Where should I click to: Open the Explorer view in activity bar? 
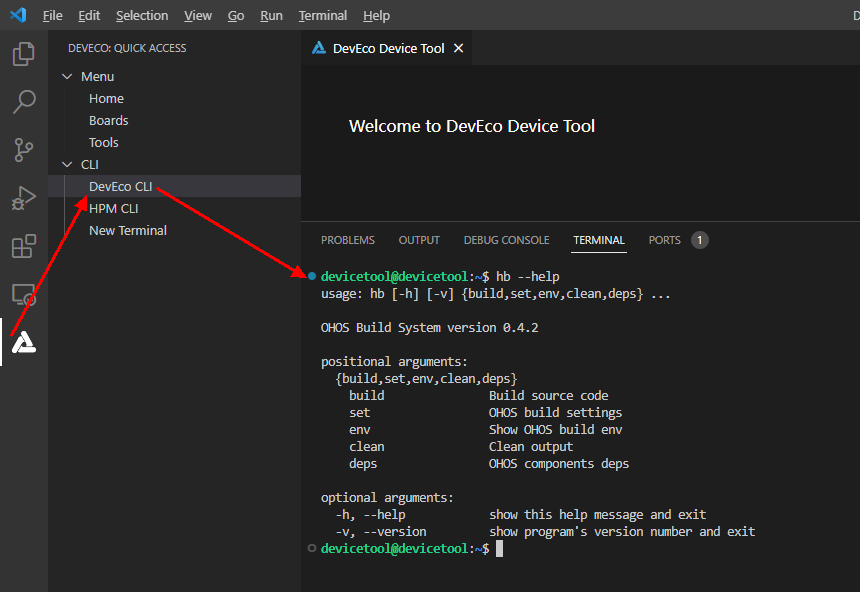[x=23, y=54]
